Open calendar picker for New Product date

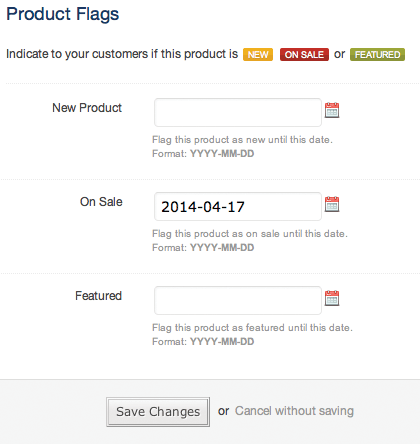click(x=332, y=110)
